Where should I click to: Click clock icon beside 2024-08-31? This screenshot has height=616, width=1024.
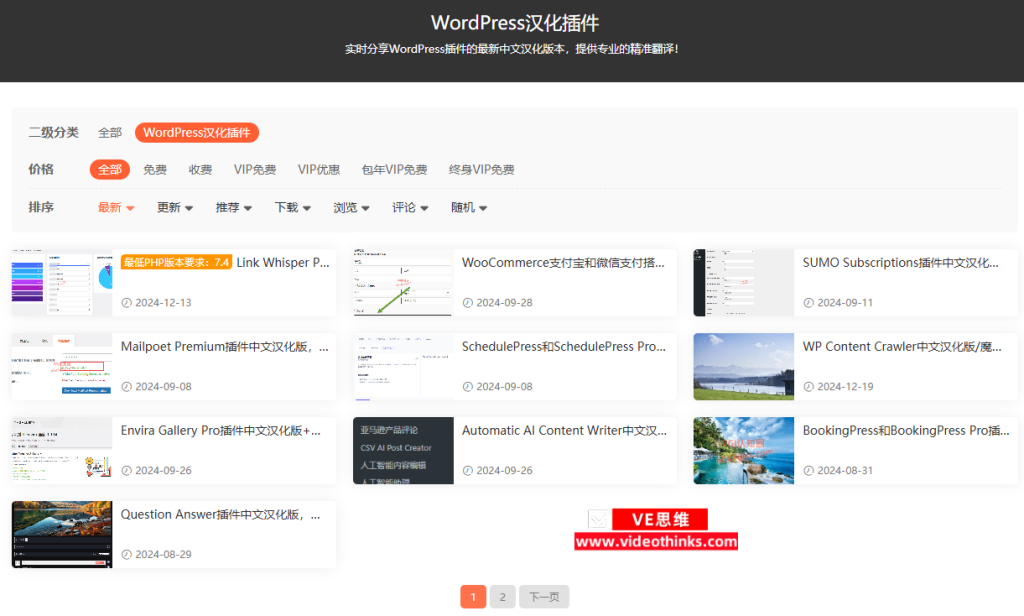pos(808,470)
